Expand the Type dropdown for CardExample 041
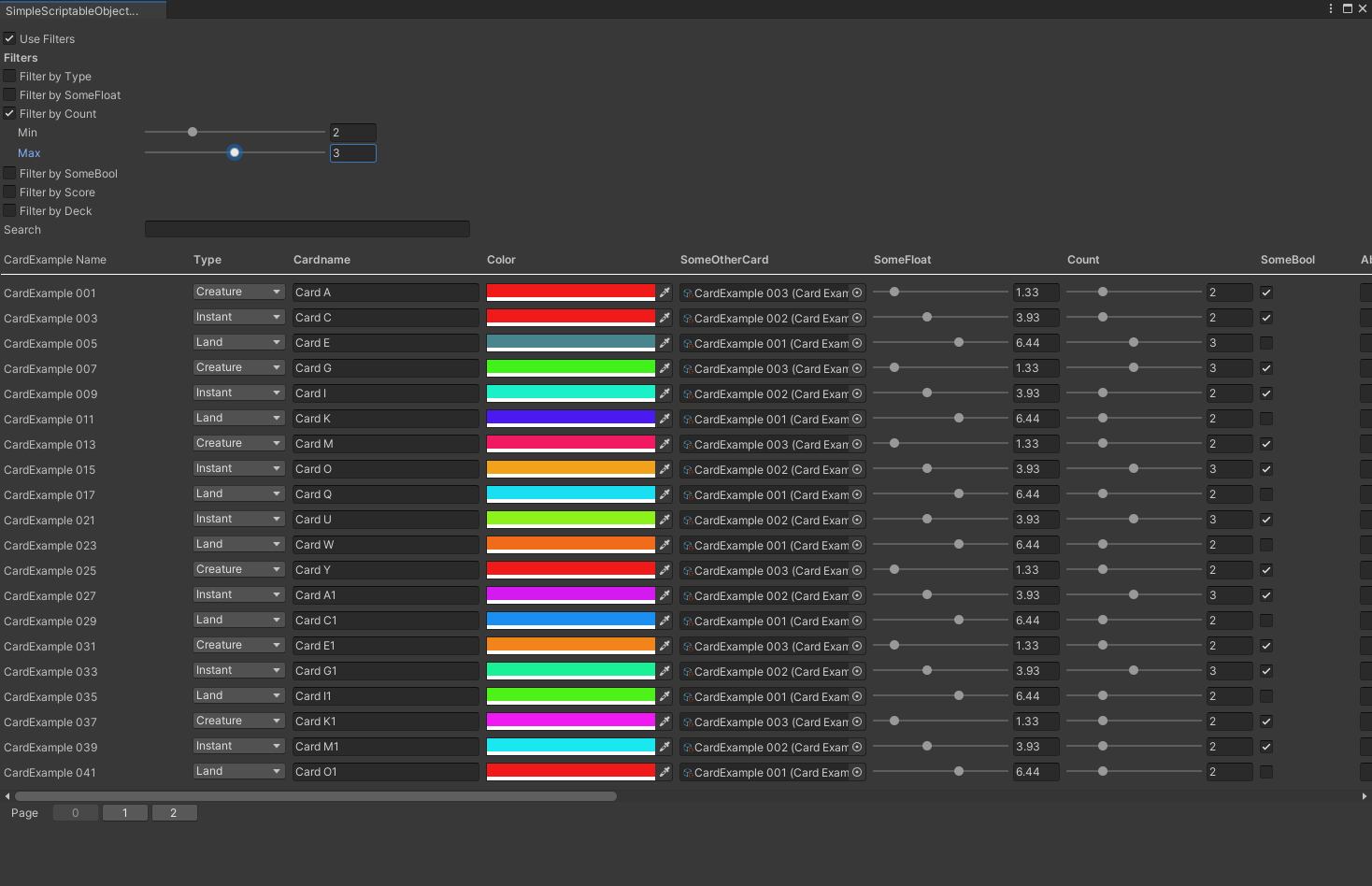The height and width of the screenshot is (886, 1372). 238,771
